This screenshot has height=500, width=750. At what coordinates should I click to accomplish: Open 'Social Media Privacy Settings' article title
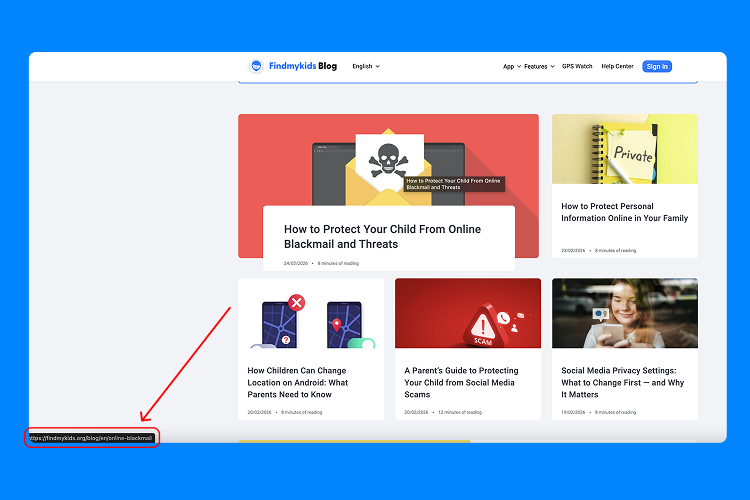[x=624, y=382]
